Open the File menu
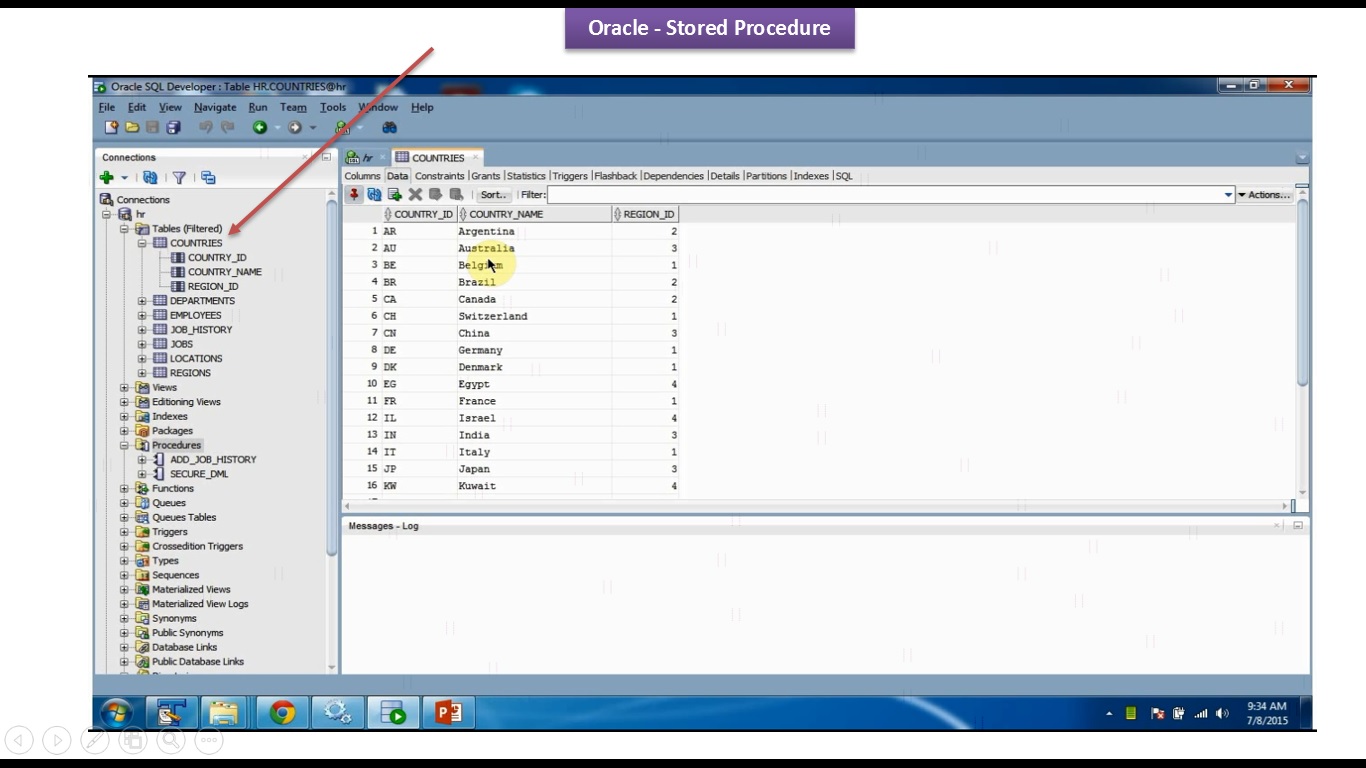The width and height of the screenshot is (1366, 768). coord(107,107)
